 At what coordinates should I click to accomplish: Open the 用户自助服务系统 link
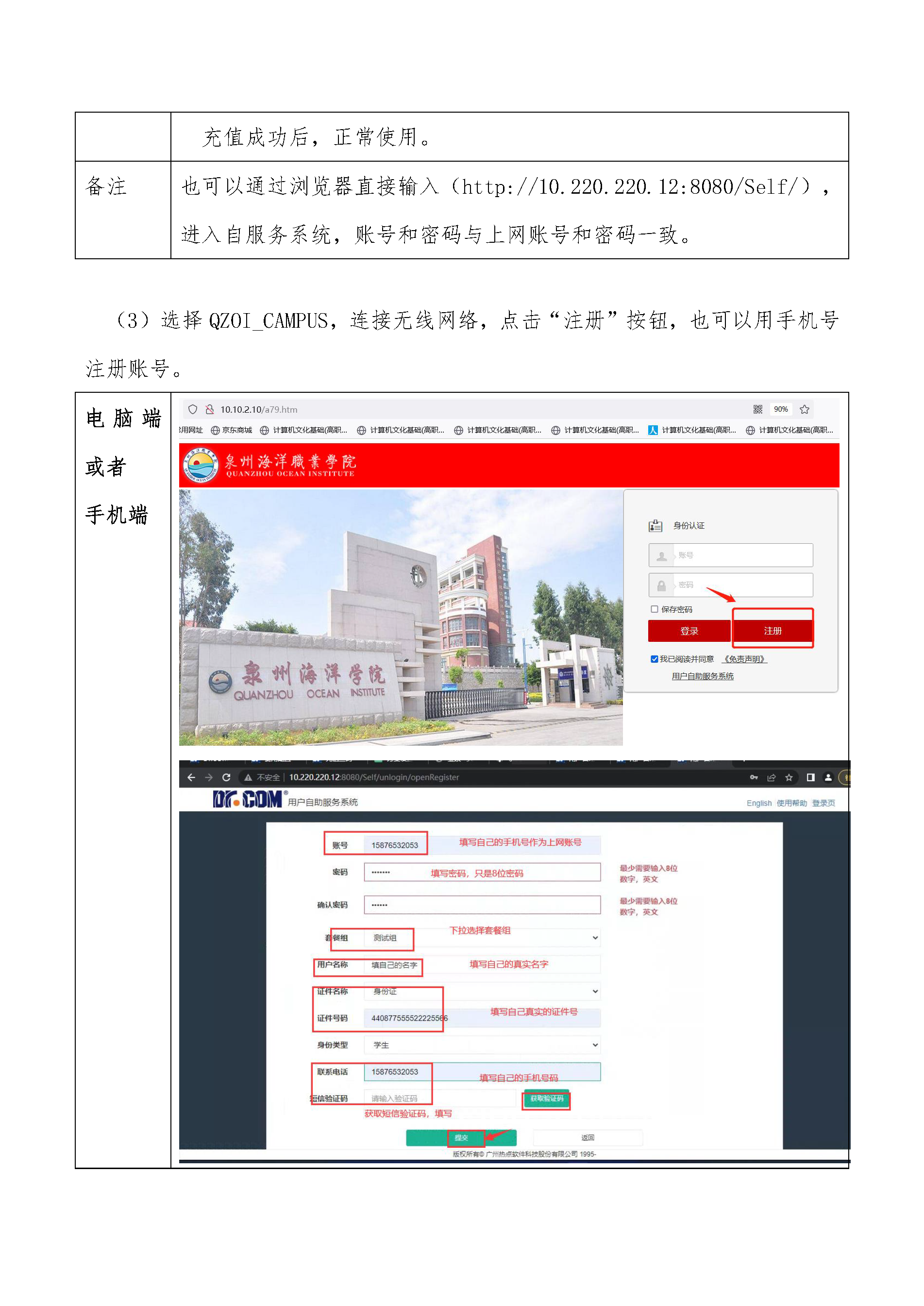(x=702, y=676)
